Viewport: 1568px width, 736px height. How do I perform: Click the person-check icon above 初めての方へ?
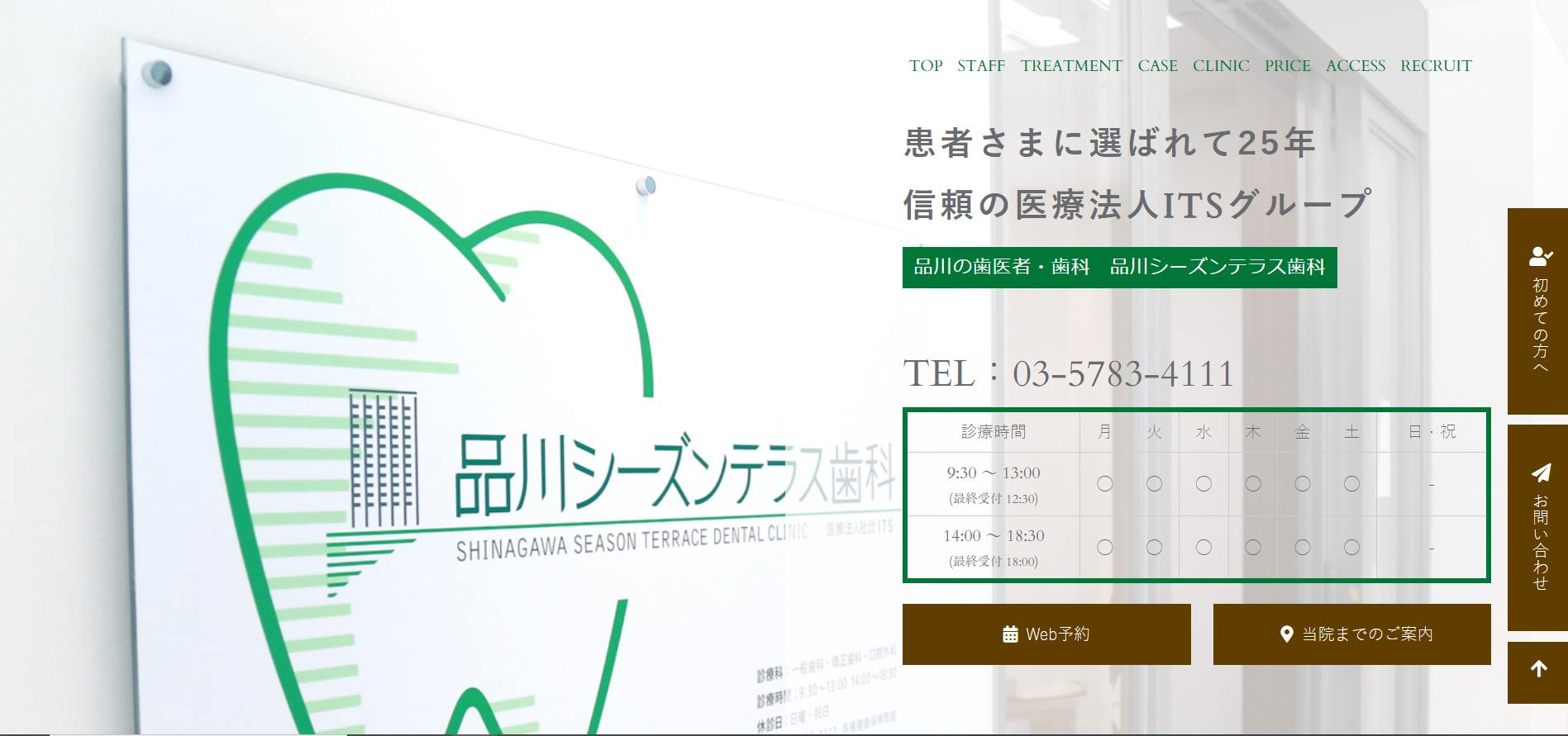(1541, 256)
